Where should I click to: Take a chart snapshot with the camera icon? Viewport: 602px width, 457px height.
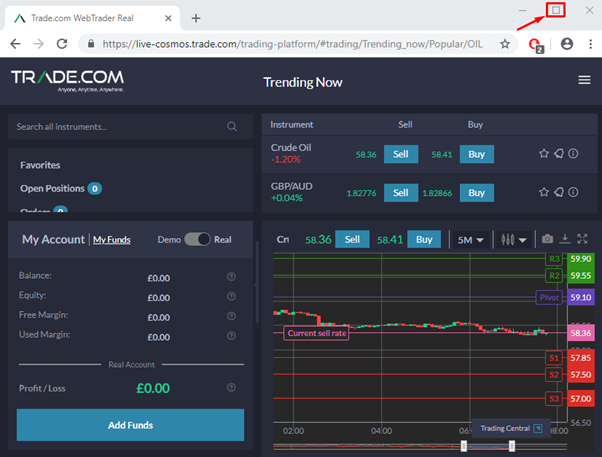point(547,239)
